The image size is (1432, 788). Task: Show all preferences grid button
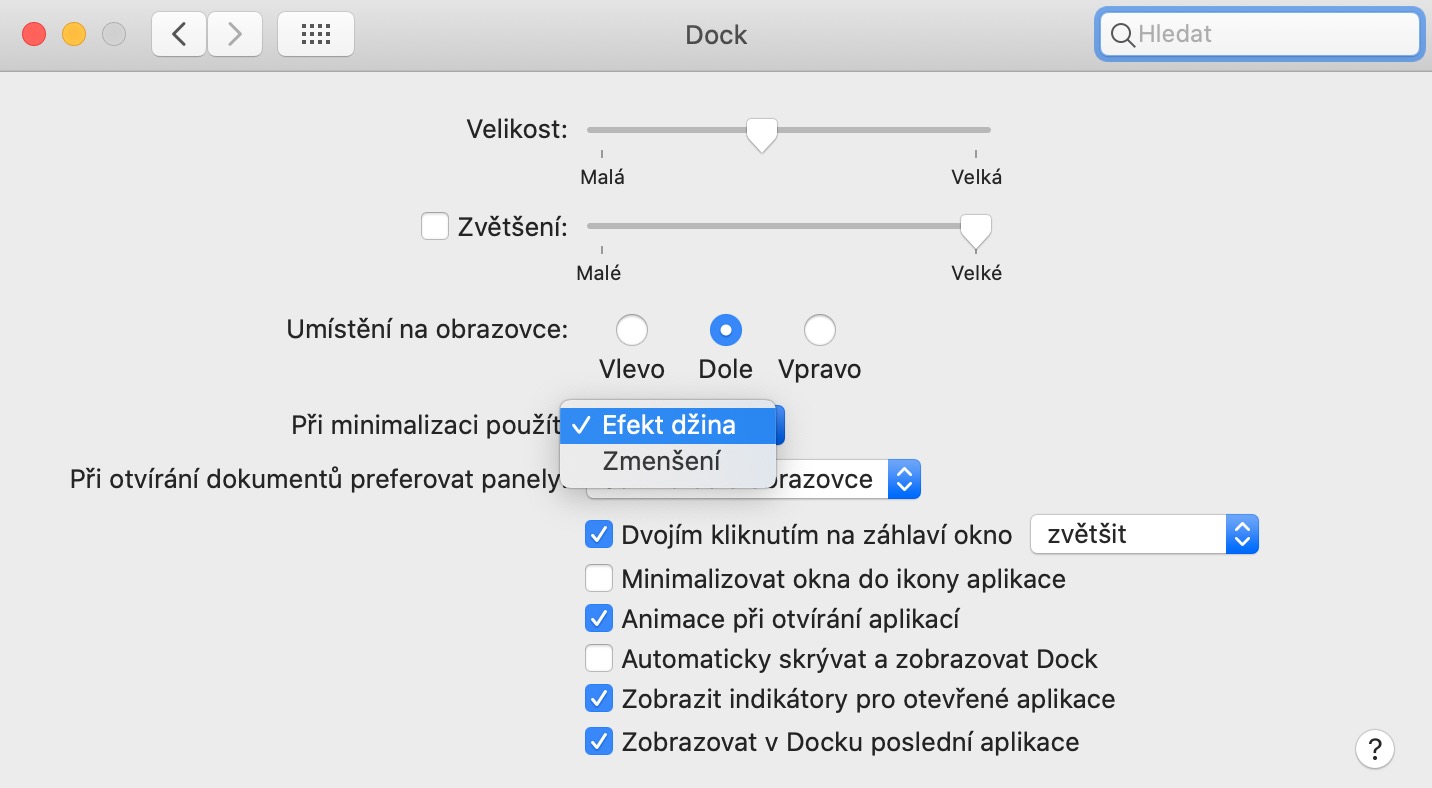(x=315, y=35)
